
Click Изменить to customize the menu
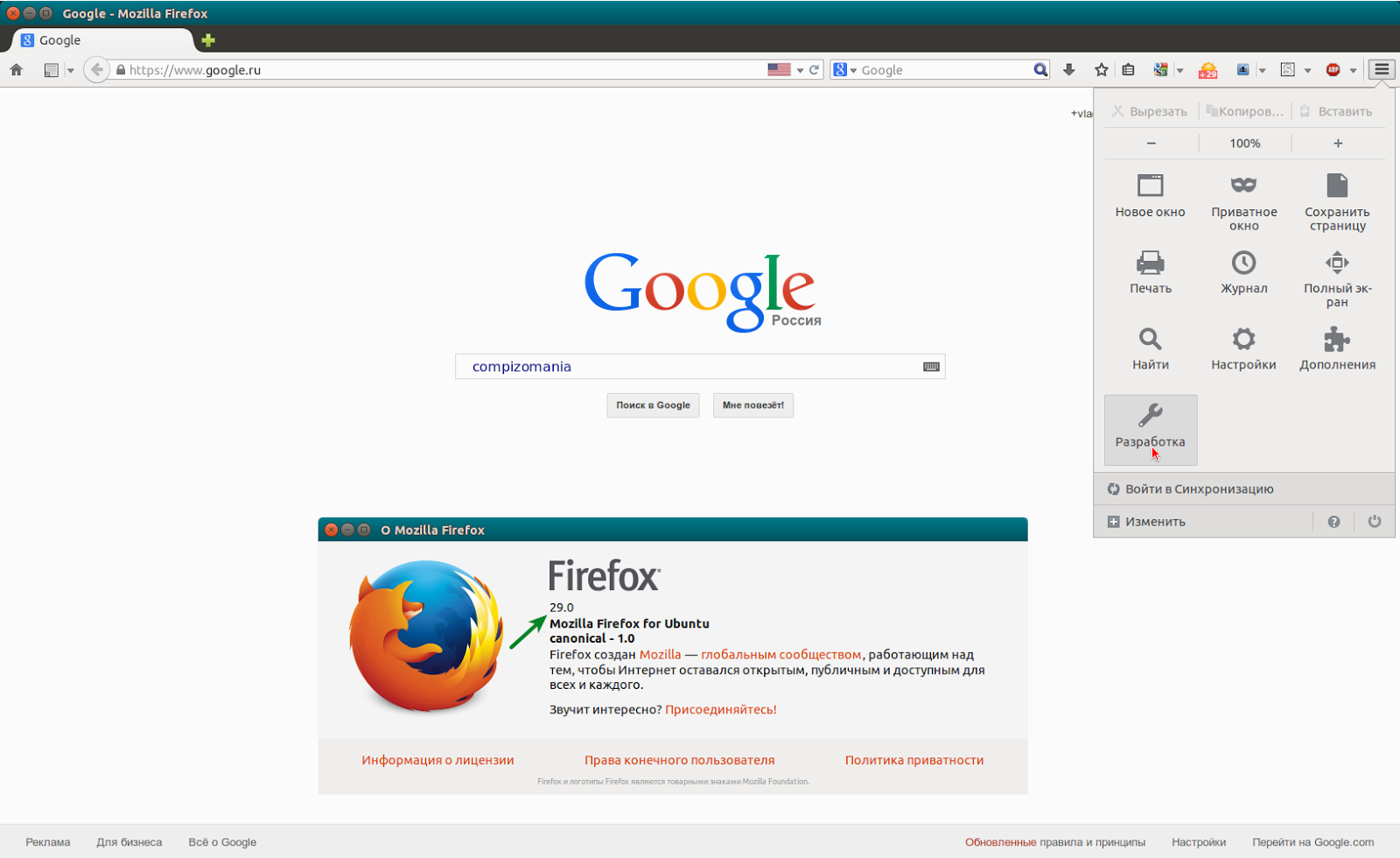point(1203,522)
